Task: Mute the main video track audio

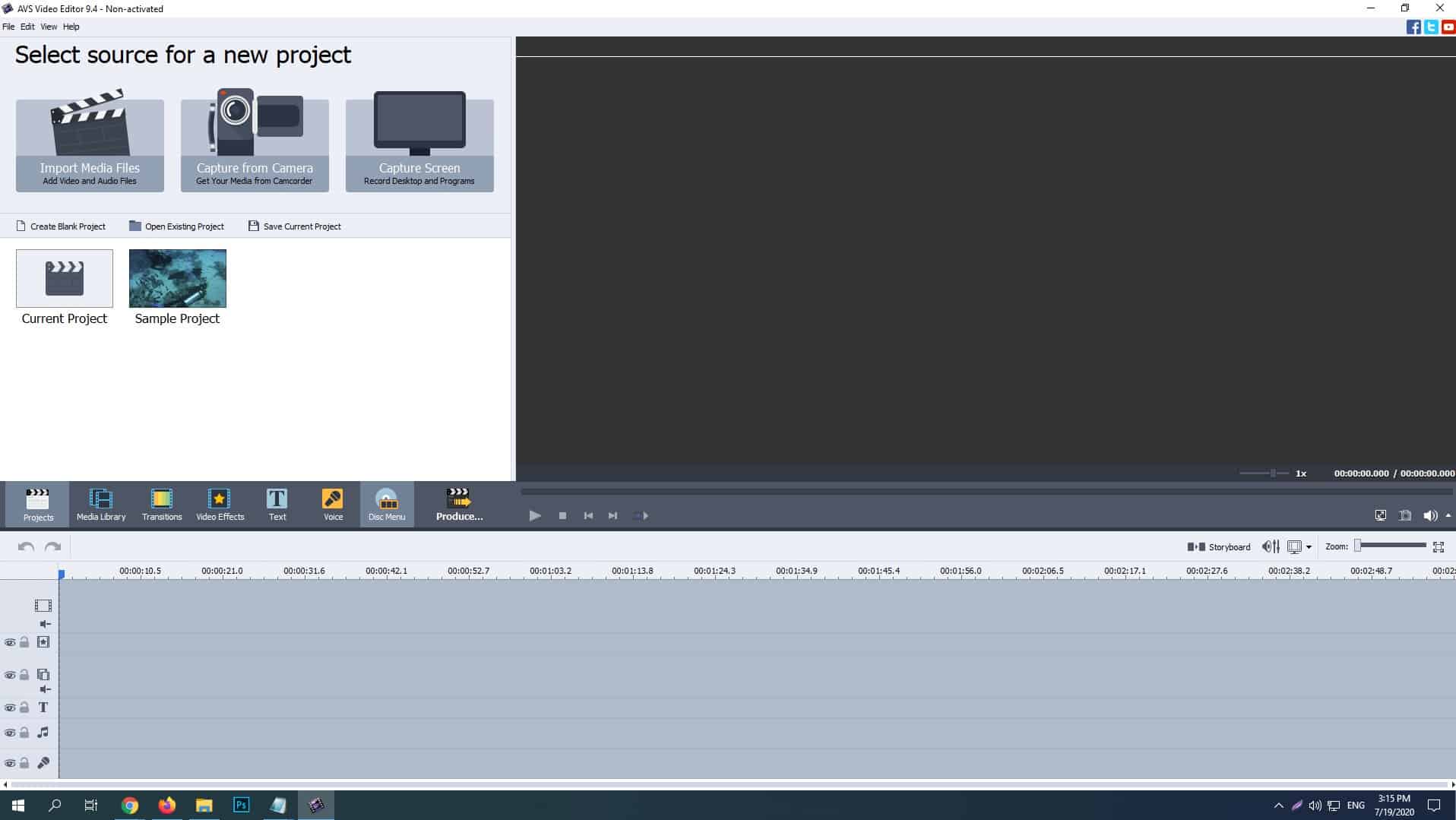Action: coord(45,624)
